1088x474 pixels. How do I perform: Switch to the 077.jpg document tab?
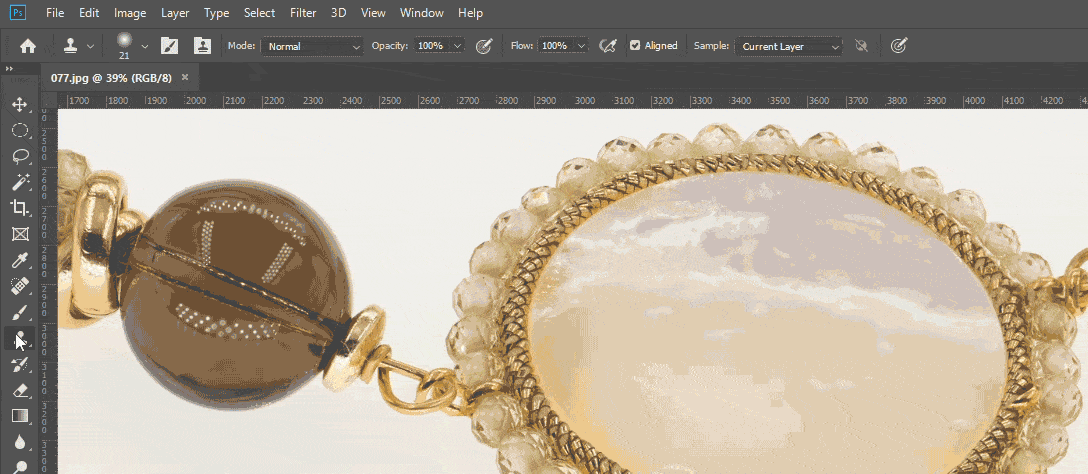(110, 77)
